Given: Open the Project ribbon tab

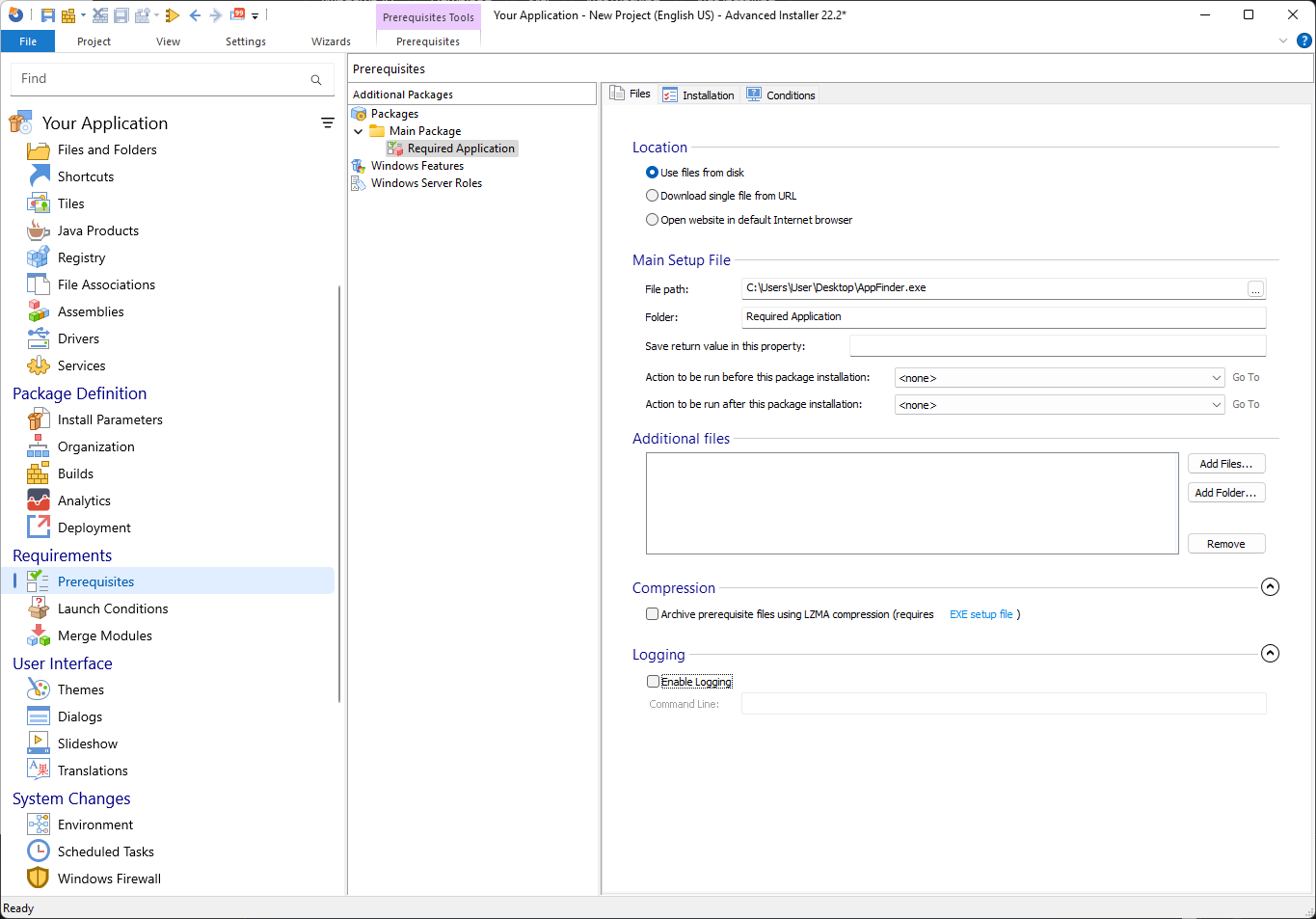Looking at the screenshot, I should pos(94,41).
